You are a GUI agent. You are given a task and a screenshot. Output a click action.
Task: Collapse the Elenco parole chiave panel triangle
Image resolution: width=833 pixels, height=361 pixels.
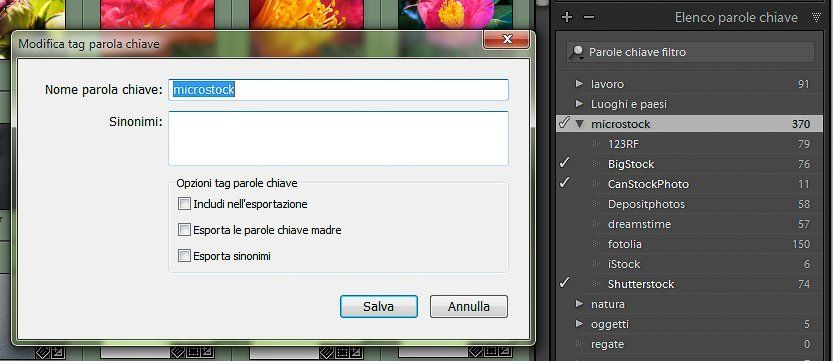point(817,18)
